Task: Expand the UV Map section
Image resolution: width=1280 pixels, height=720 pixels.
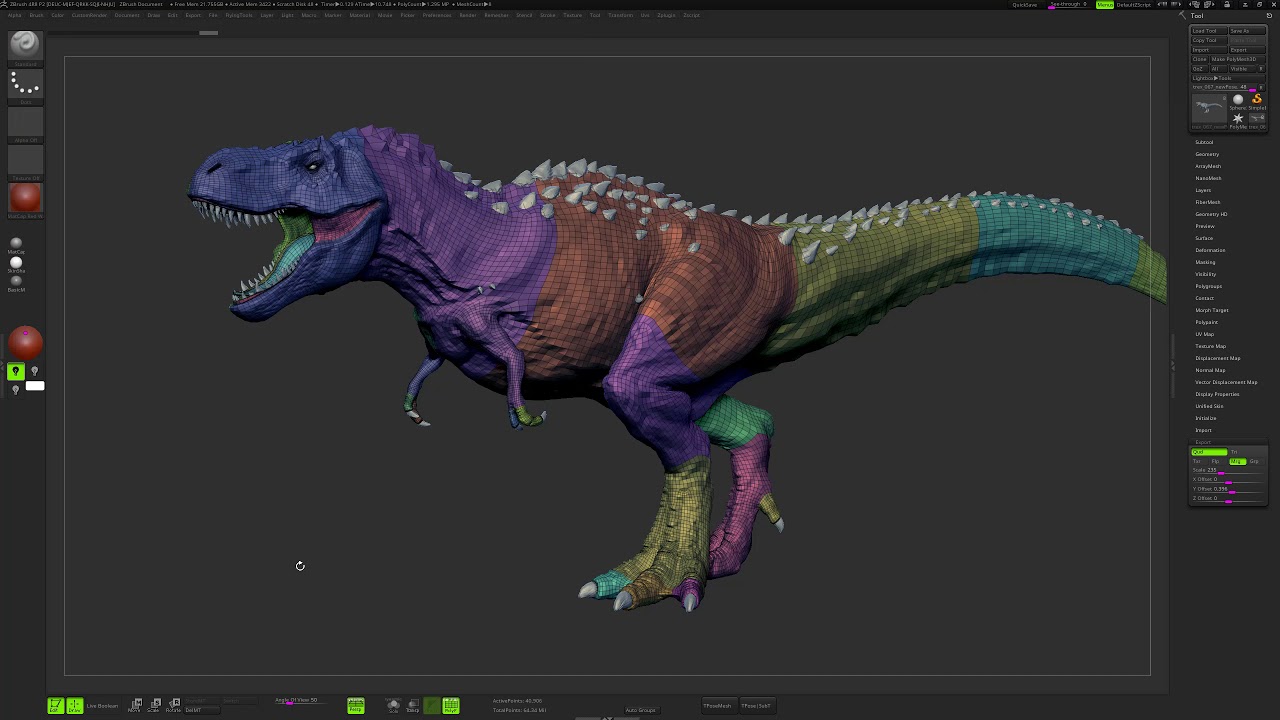Action: (x=1204, y=334)
